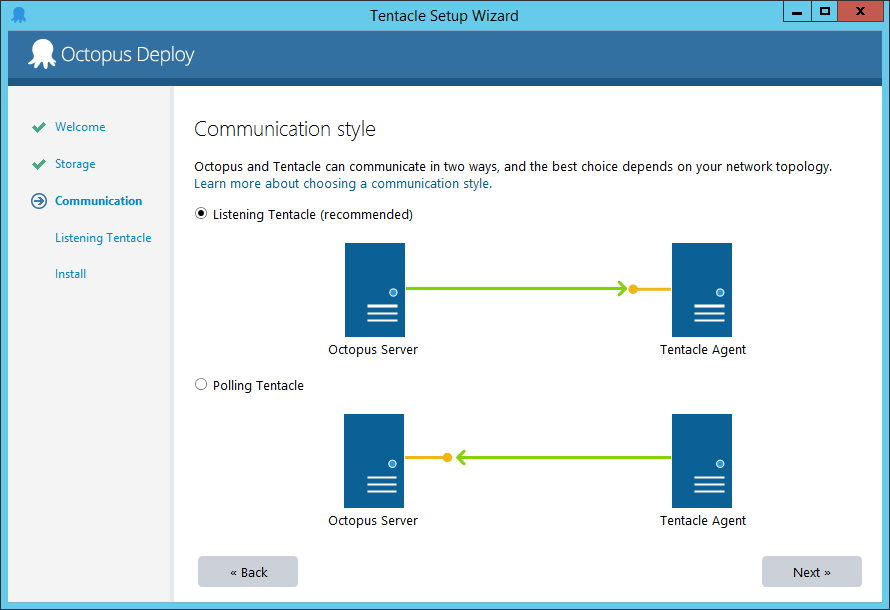Viewport: 890px width, 610px height.
Task: Click the Octopus Server icon in the Listening diagram
Action: click(x=374, y=289)
